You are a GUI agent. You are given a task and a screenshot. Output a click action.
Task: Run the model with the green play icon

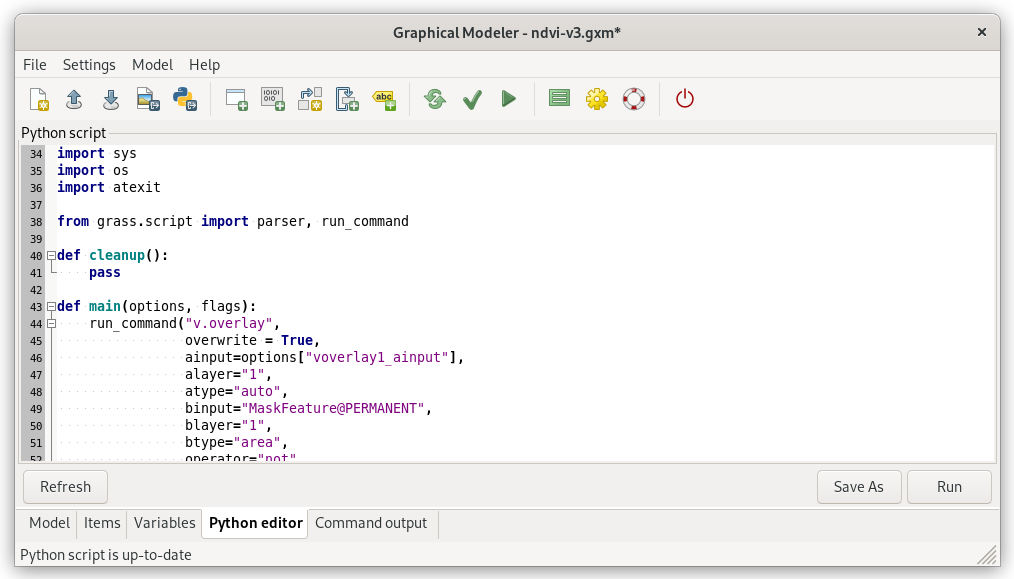pos(509,99)
